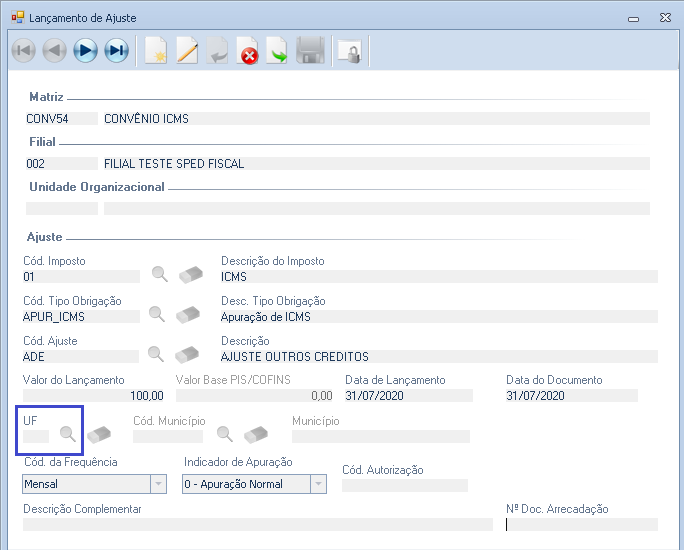Clear UF field with eraser icon
Viewport: 684px width, 550px height.
(x=99, y=434)
